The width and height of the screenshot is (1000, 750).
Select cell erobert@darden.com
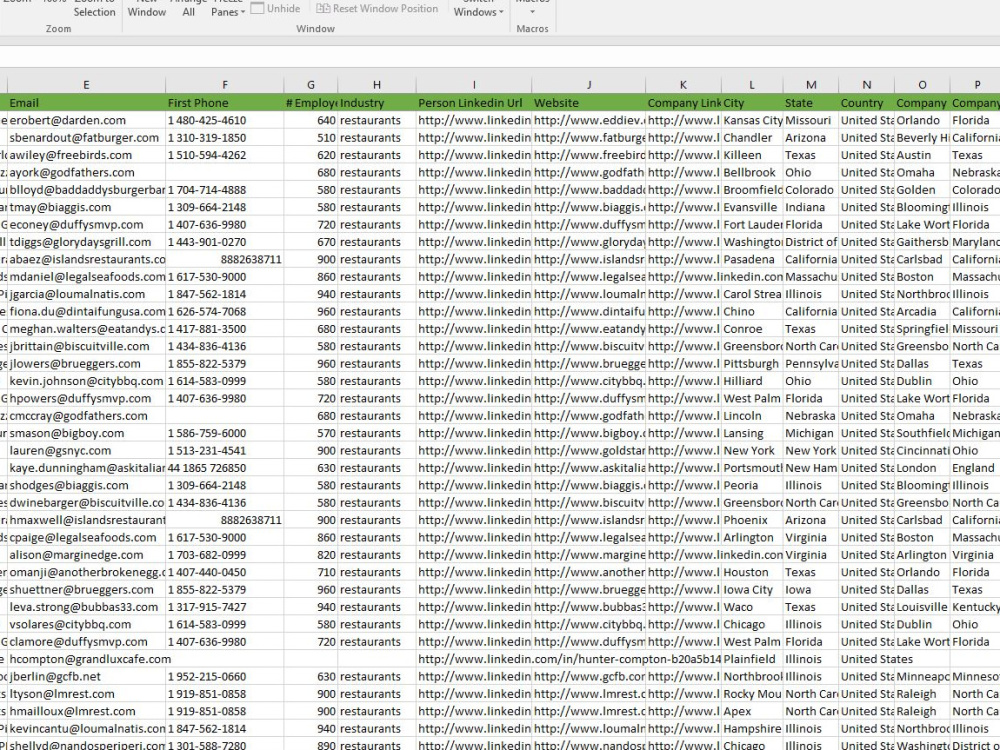[x=86, y=120]
